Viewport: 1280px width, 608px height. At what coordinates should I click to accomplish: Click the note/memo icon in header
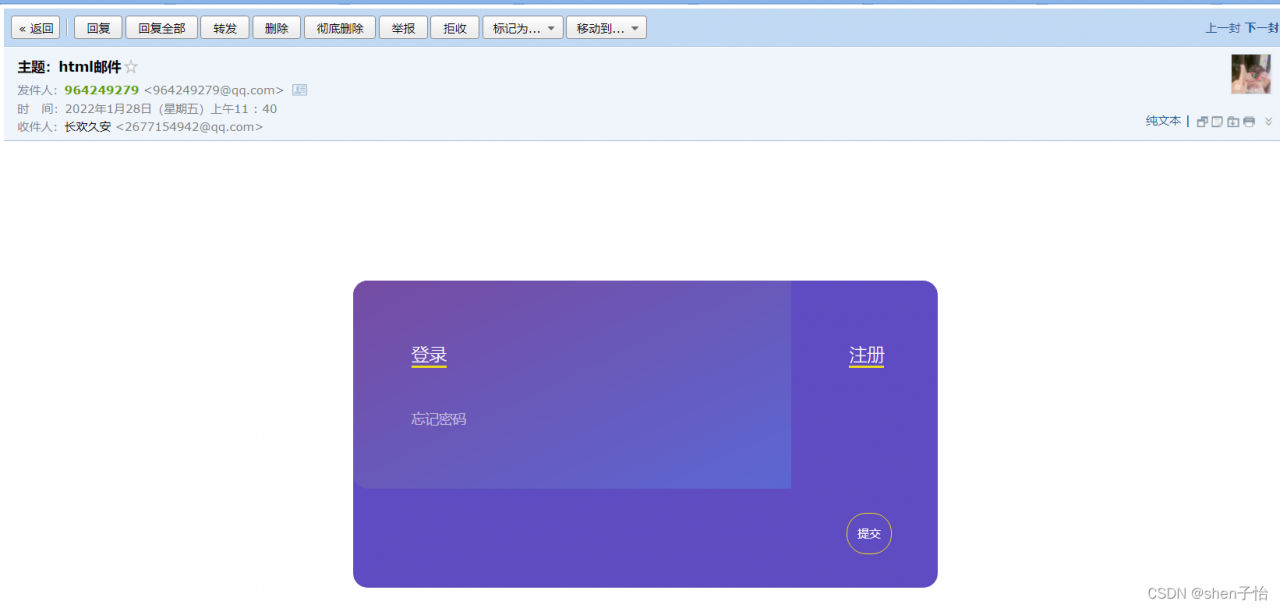tap(1217, 122)
